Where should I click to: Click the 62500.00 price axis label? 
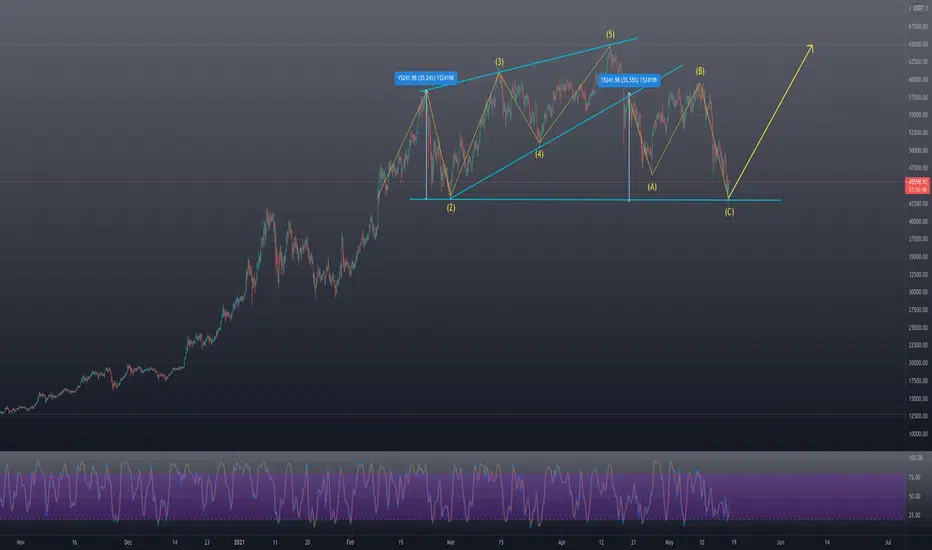(x=918, y=62)
